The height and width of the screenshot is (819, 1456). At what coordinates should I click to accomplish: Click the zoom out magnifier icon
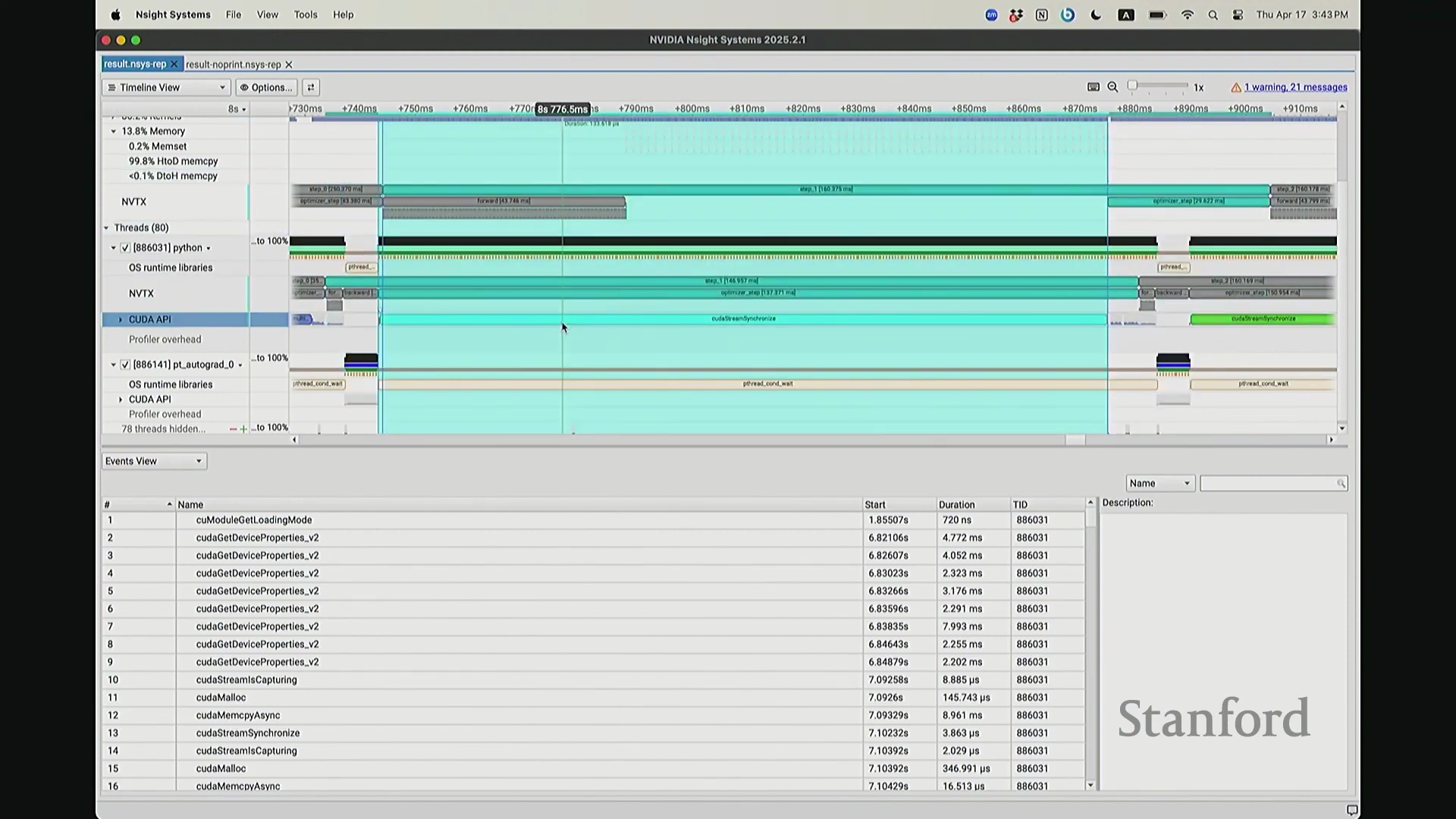(1112, 87)
